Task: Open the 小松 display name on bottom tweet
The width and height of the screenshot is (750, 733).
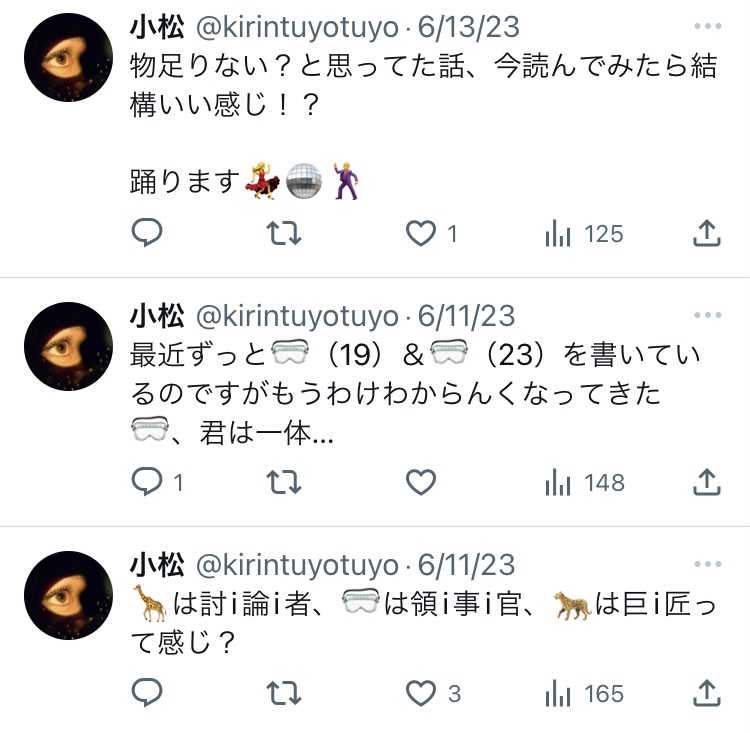Action: click(x=157, y=565)
